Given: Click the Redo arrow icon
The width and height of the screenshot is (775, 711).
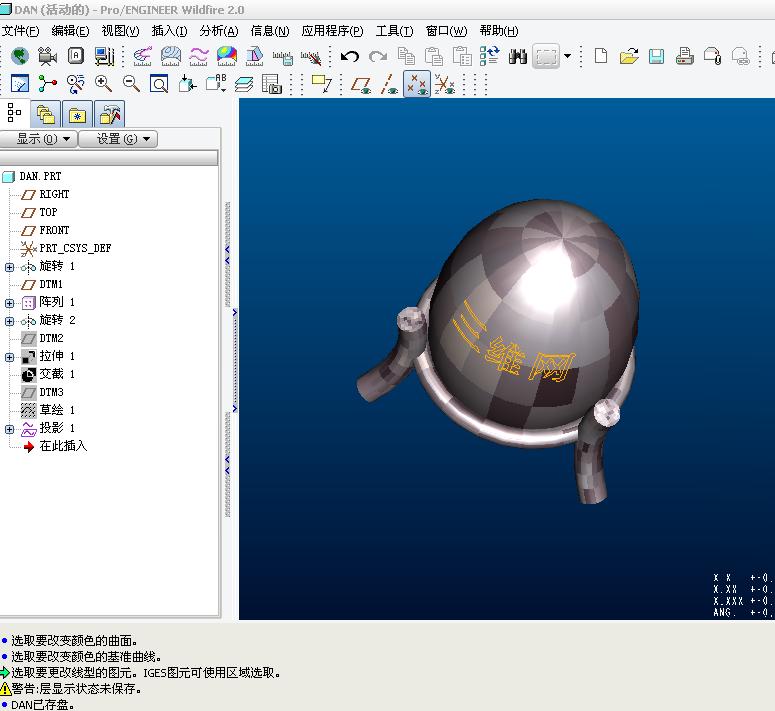Looking at the screenshot, I should (x=378, y=56).
